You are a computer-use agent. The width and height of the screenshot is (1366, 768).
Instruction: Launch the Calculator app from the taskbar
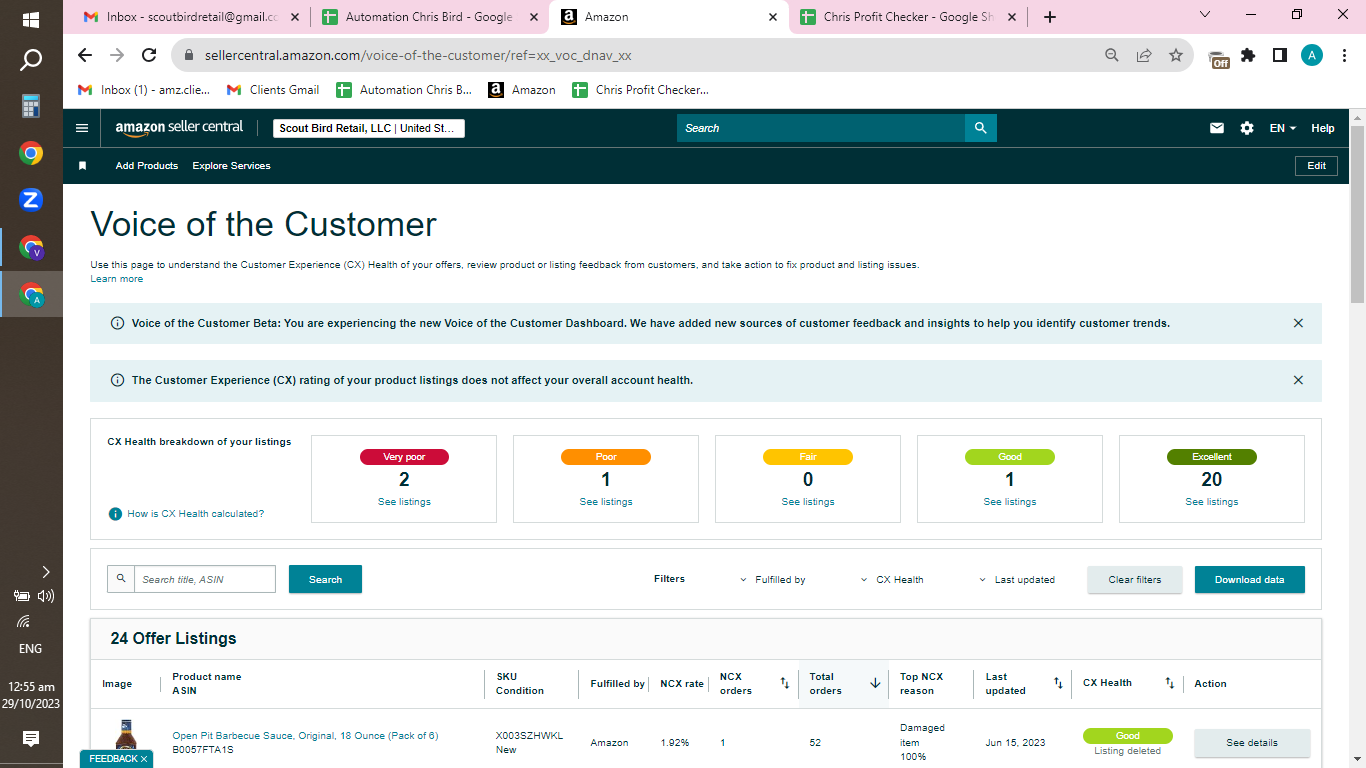pos(31,107)
